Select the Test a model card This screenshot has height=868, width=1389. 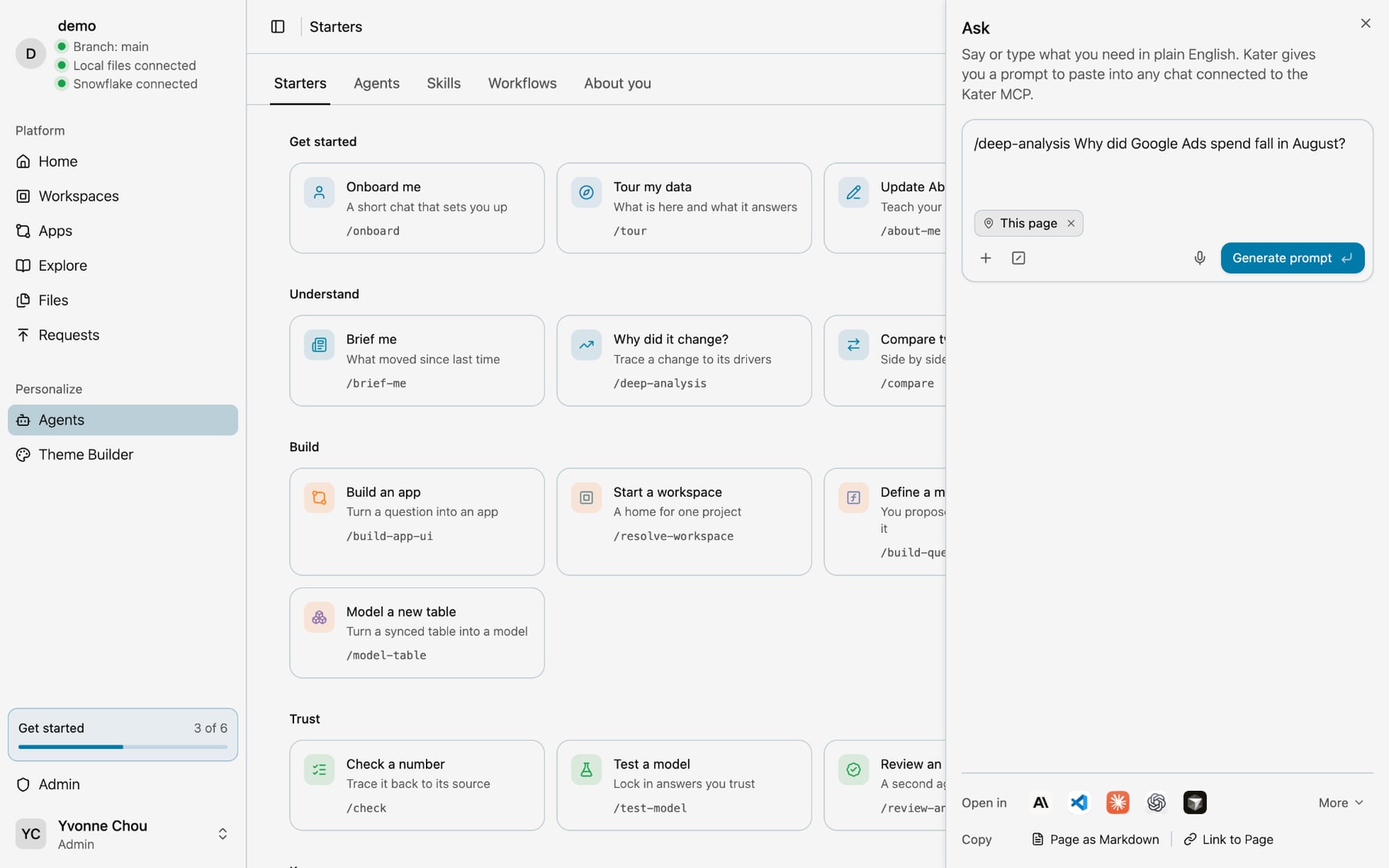pos(684,785)
